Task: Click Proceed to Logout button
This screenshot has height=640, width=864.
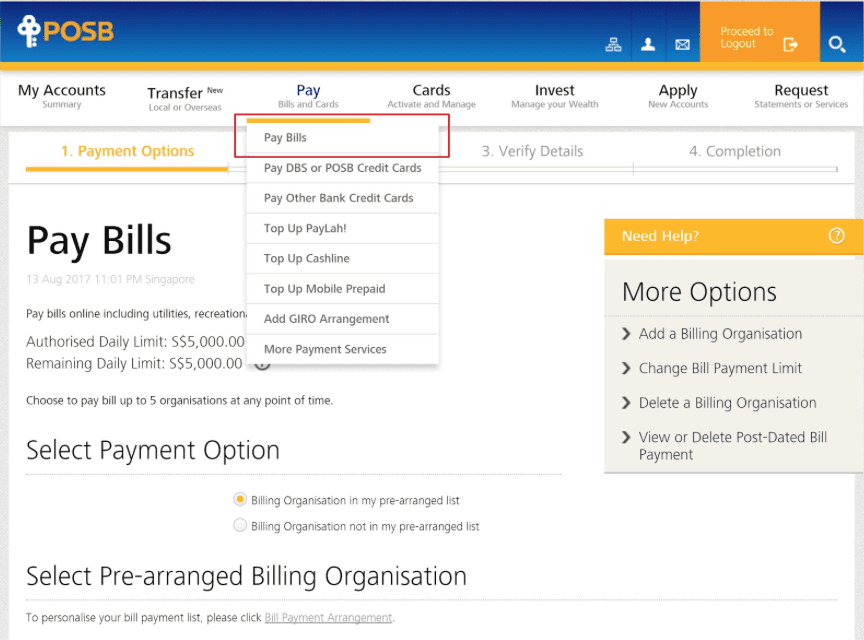Action: point(759,32)
